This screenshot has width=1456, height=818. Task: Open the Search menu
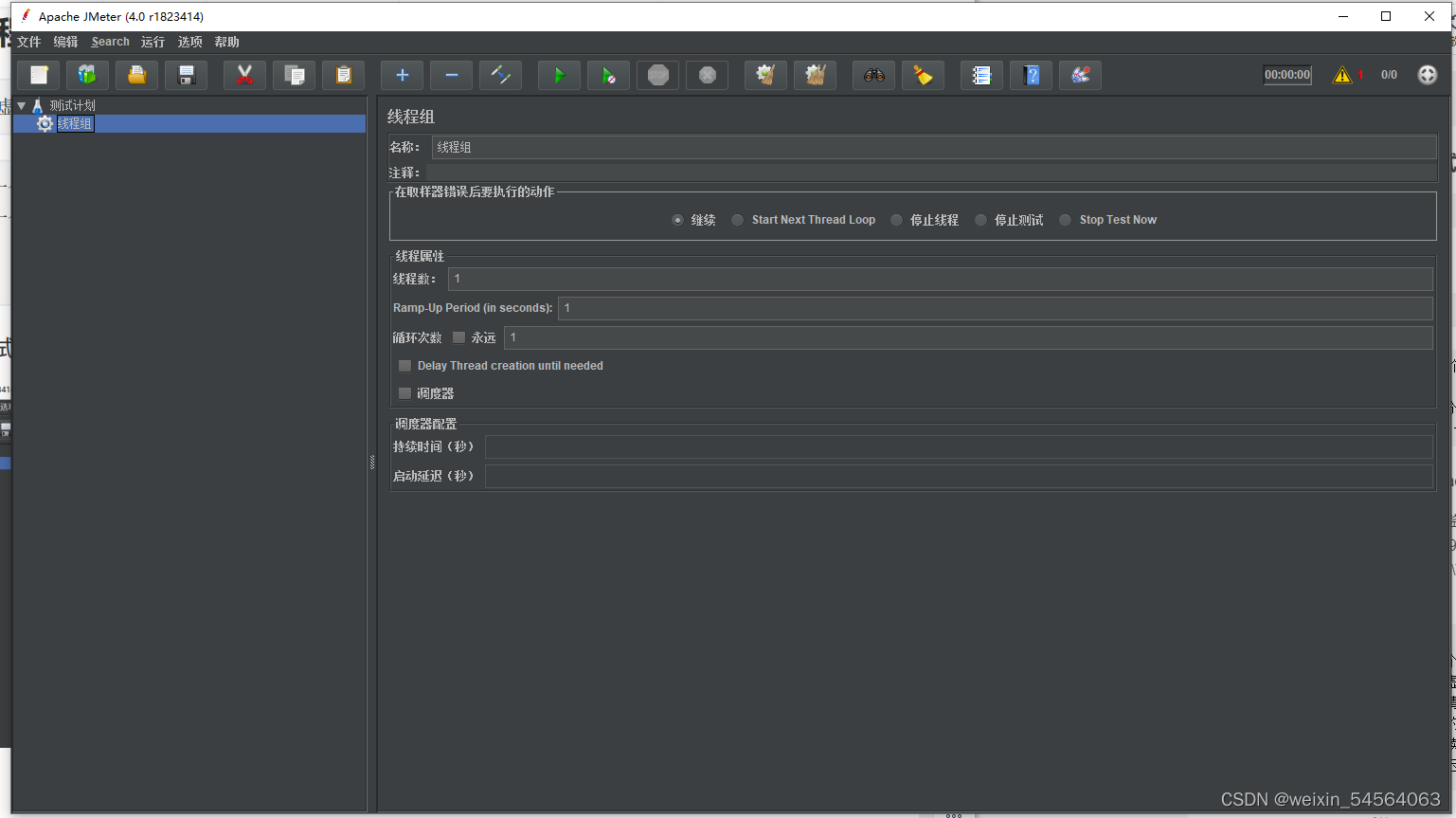[x=110, y=42]
